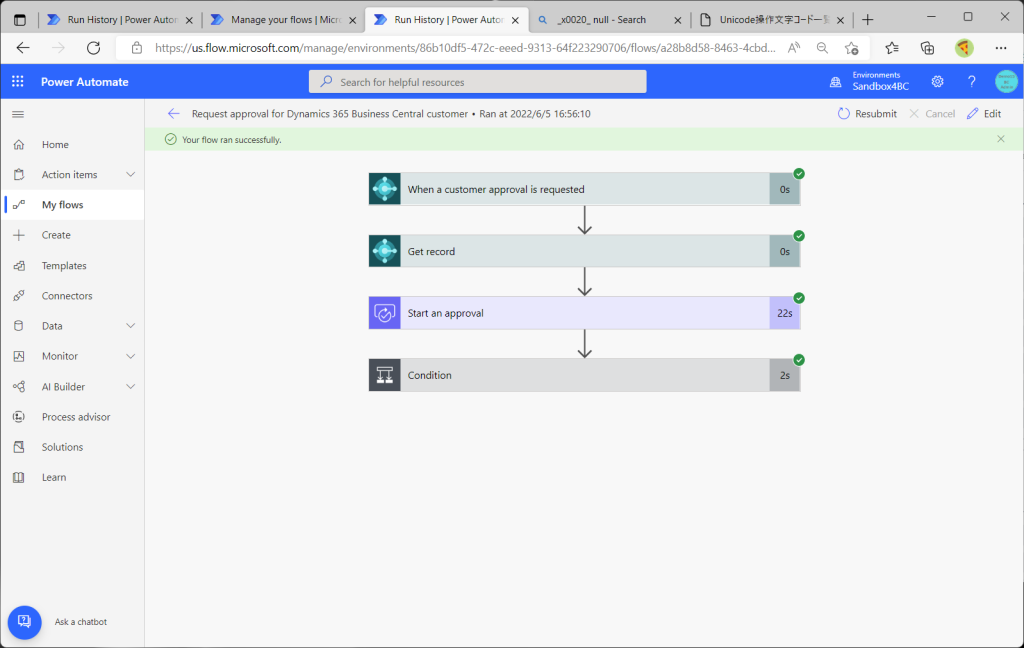Click the Templates icon in sidebar

(x=19, y=266)
